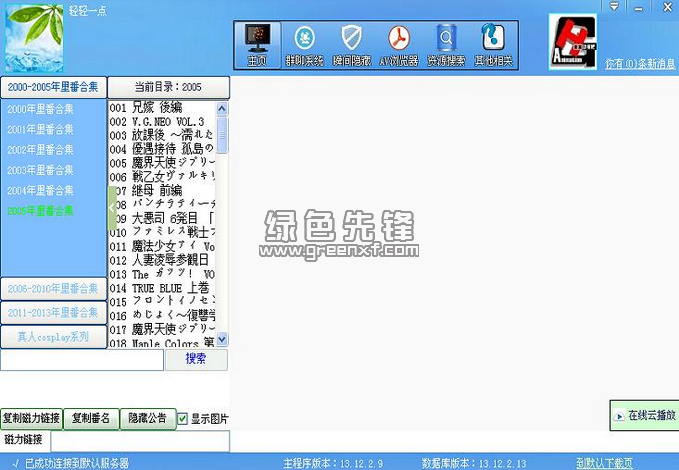Expand the 2006-2010年里番合集 section
The height and width of the screenshot is (470, 679).
[53, 289]
